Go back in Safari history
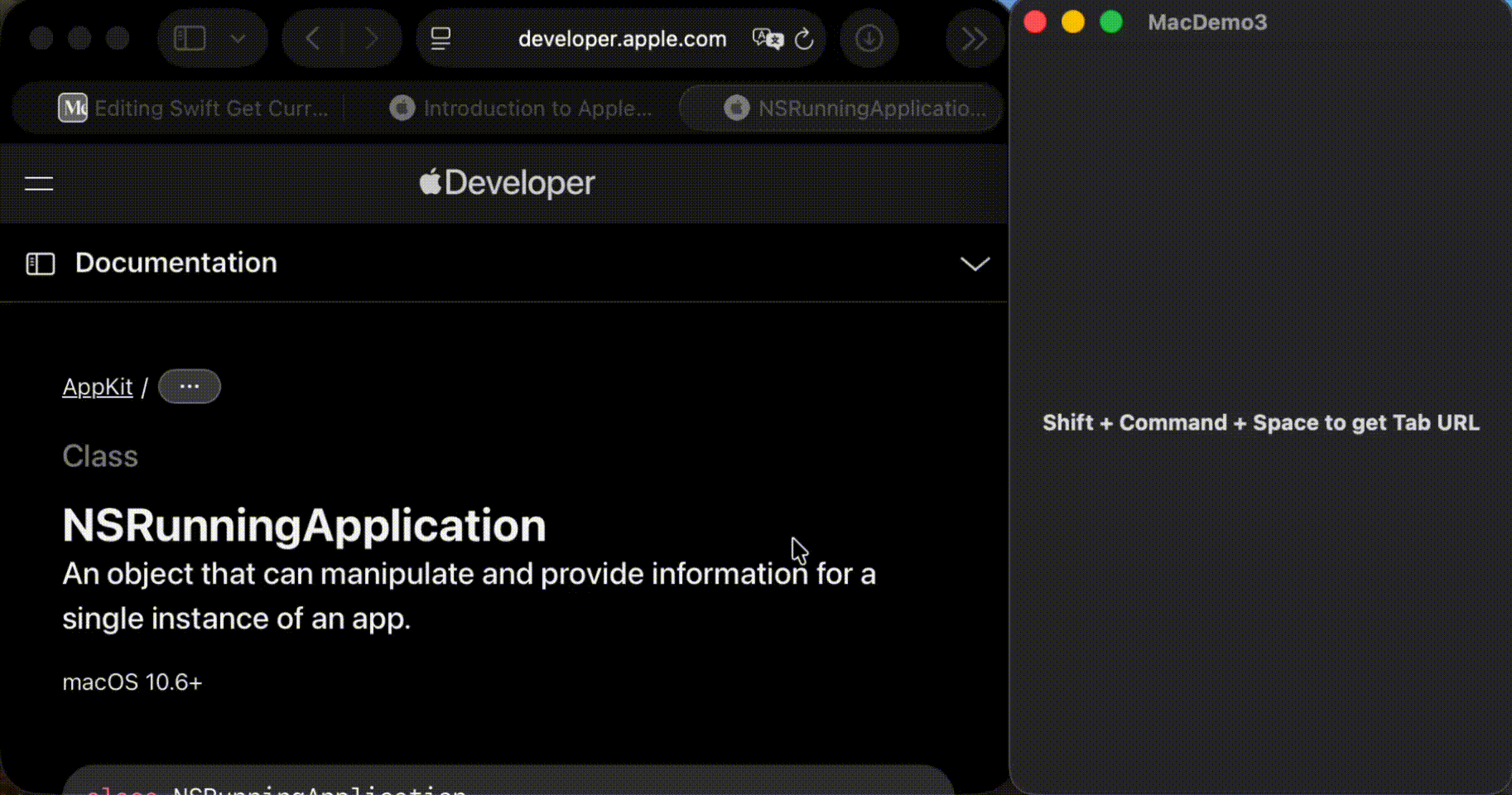The height and width of the screenshot is (795, 1512). pos(312,38)
